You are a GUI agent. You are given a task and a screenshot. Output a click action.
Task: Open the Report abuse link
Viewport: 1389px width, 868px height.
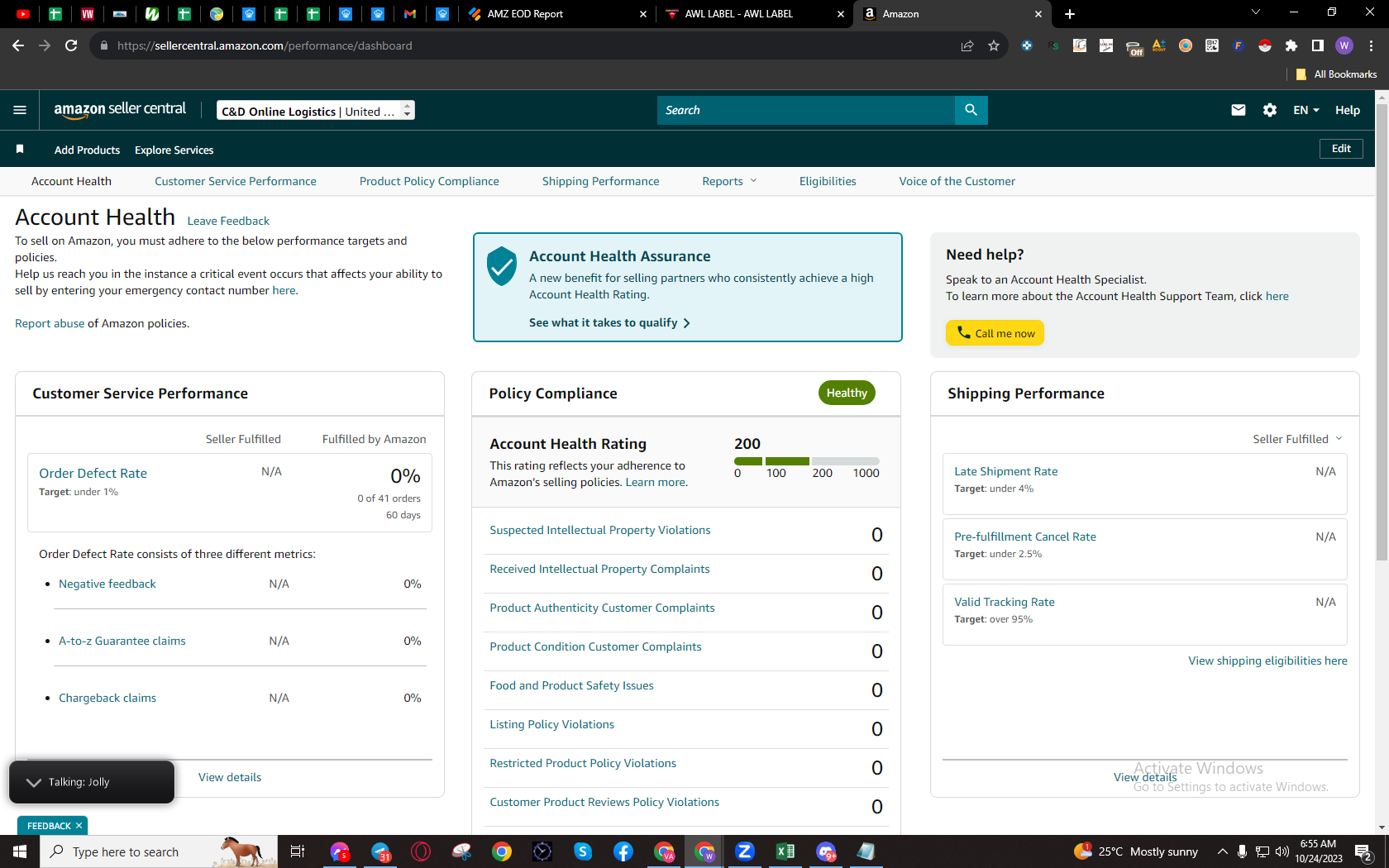click(50, 323)
